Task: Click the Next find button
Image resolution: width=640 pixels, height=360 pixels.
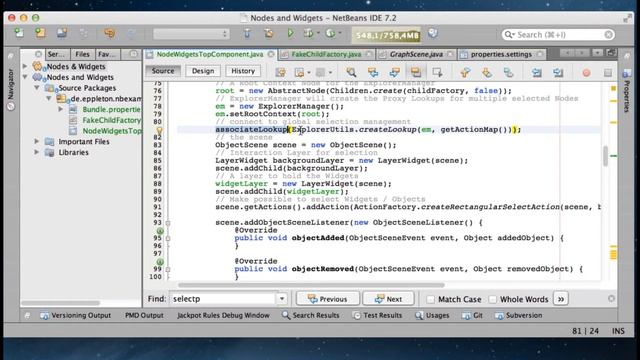Action: click(x=389, y=299)
